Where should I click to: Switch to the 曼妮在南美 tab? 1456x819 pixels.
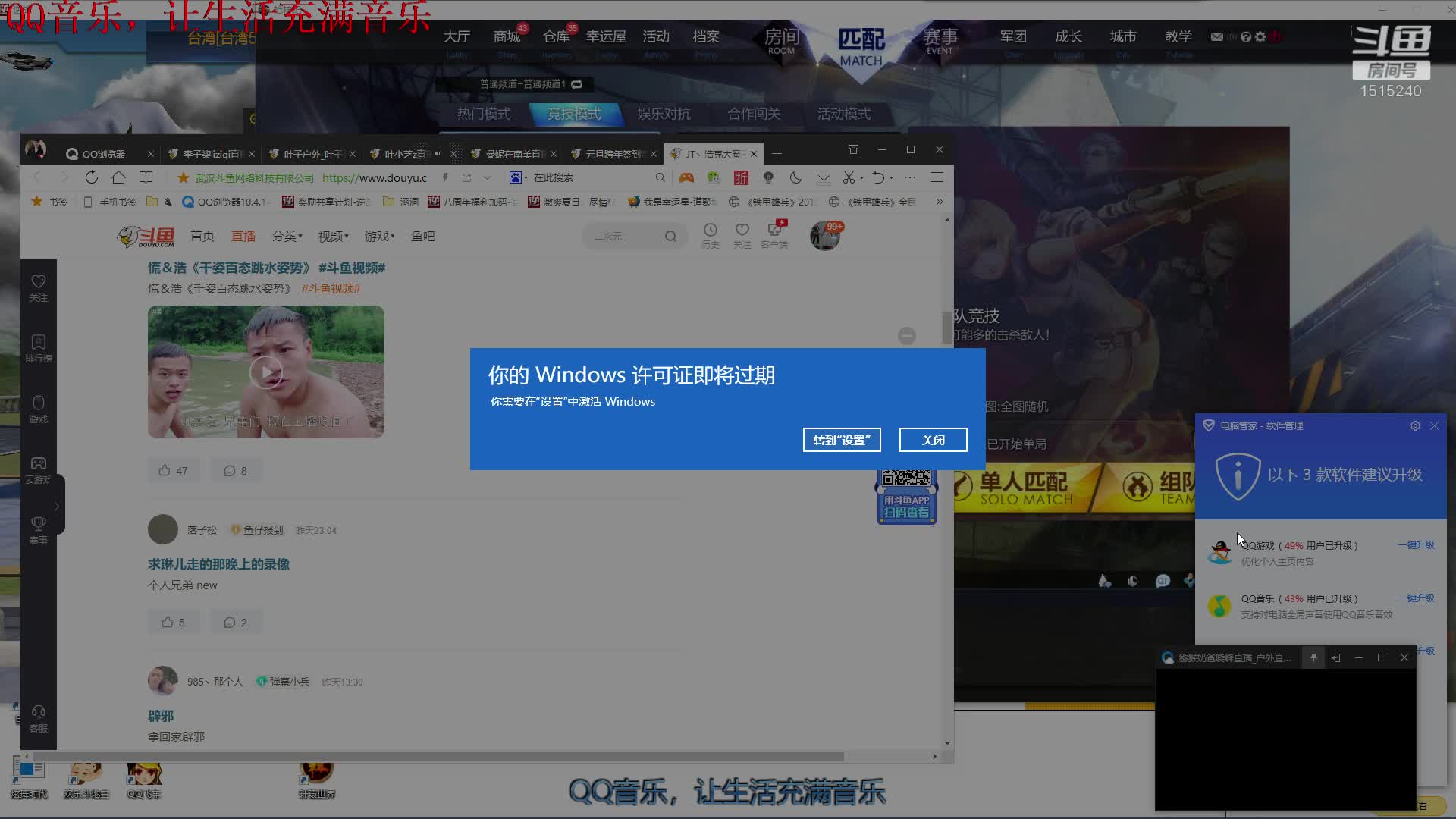tap(513, 154)
